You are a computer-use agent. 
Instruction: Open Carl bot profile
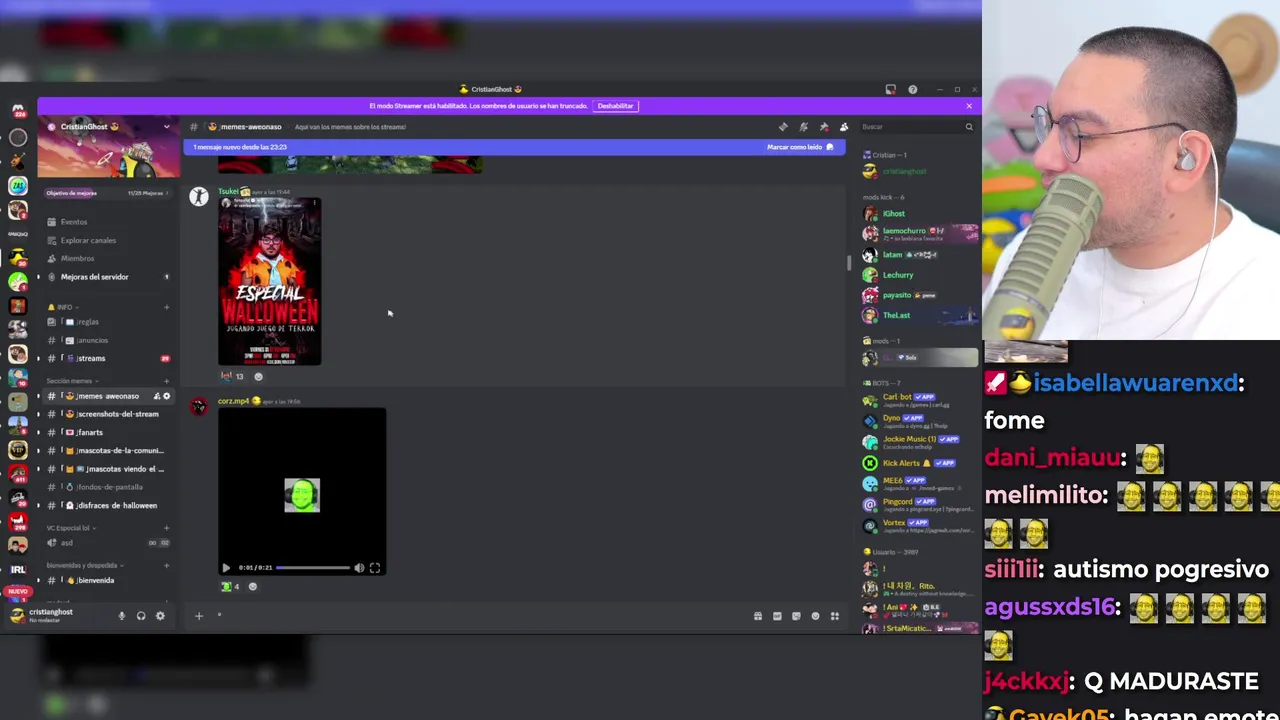(918, 400)
